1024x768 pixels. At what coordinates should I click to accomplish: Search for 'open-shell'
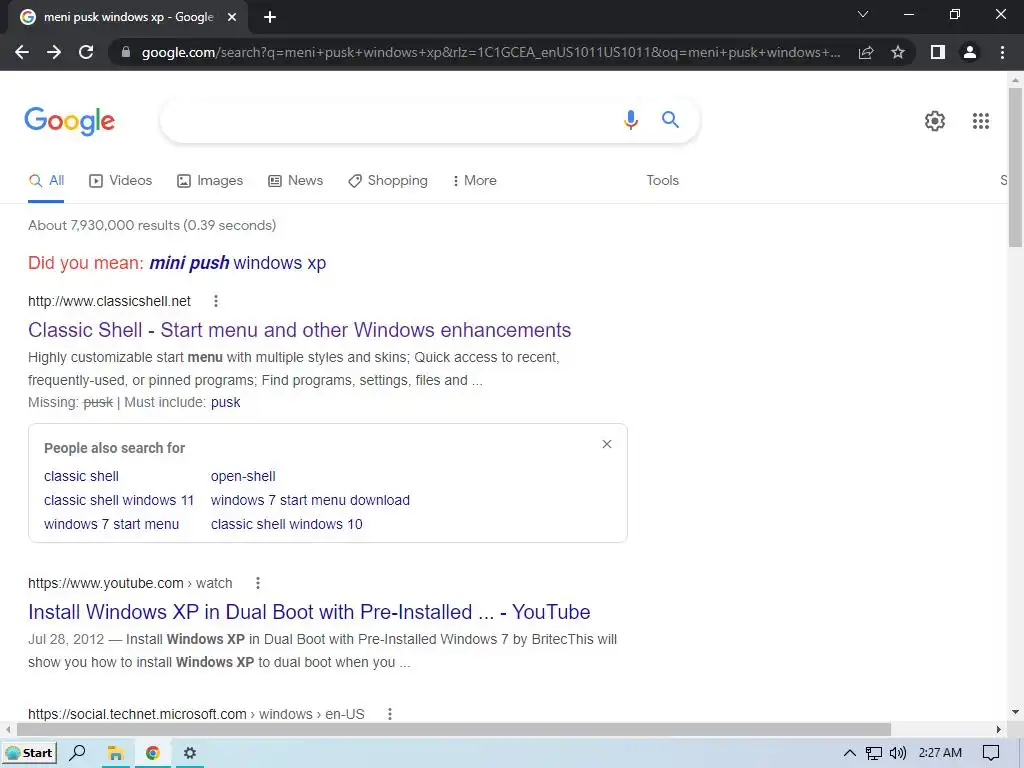(243, 476)
